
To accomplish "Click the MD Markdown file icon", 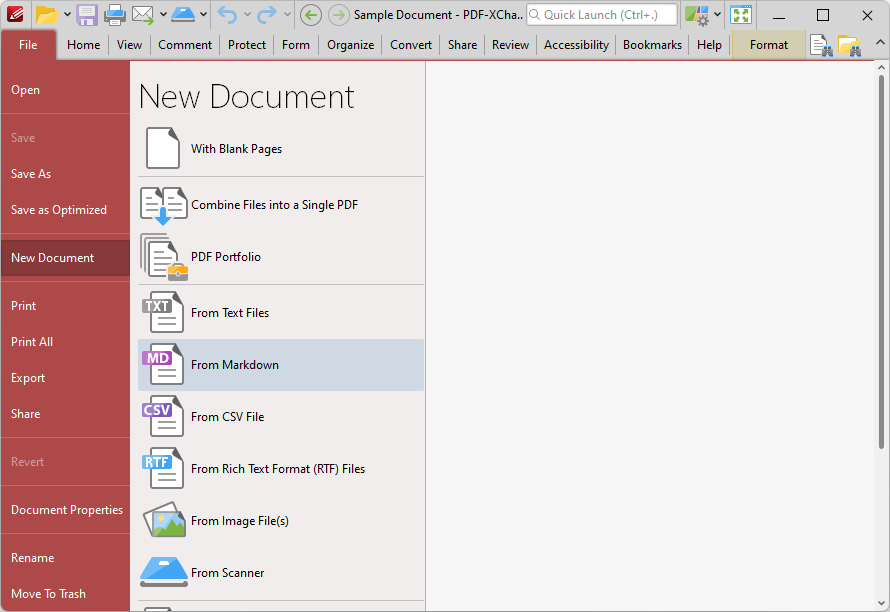I will tap(163, 364).
